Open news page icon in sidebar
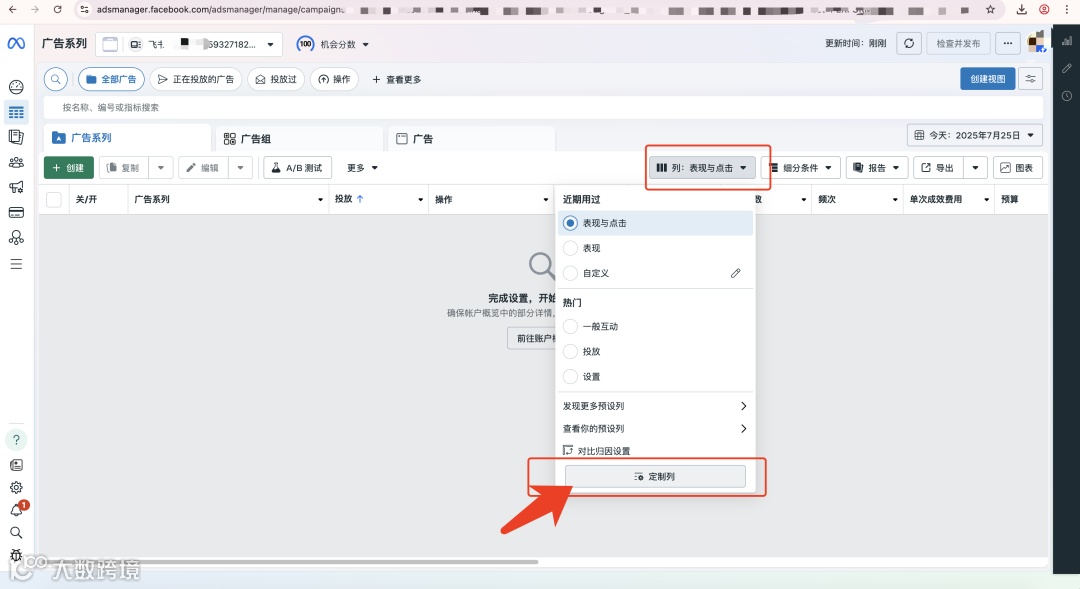1080x589 pixels. [x=16, y=465]
